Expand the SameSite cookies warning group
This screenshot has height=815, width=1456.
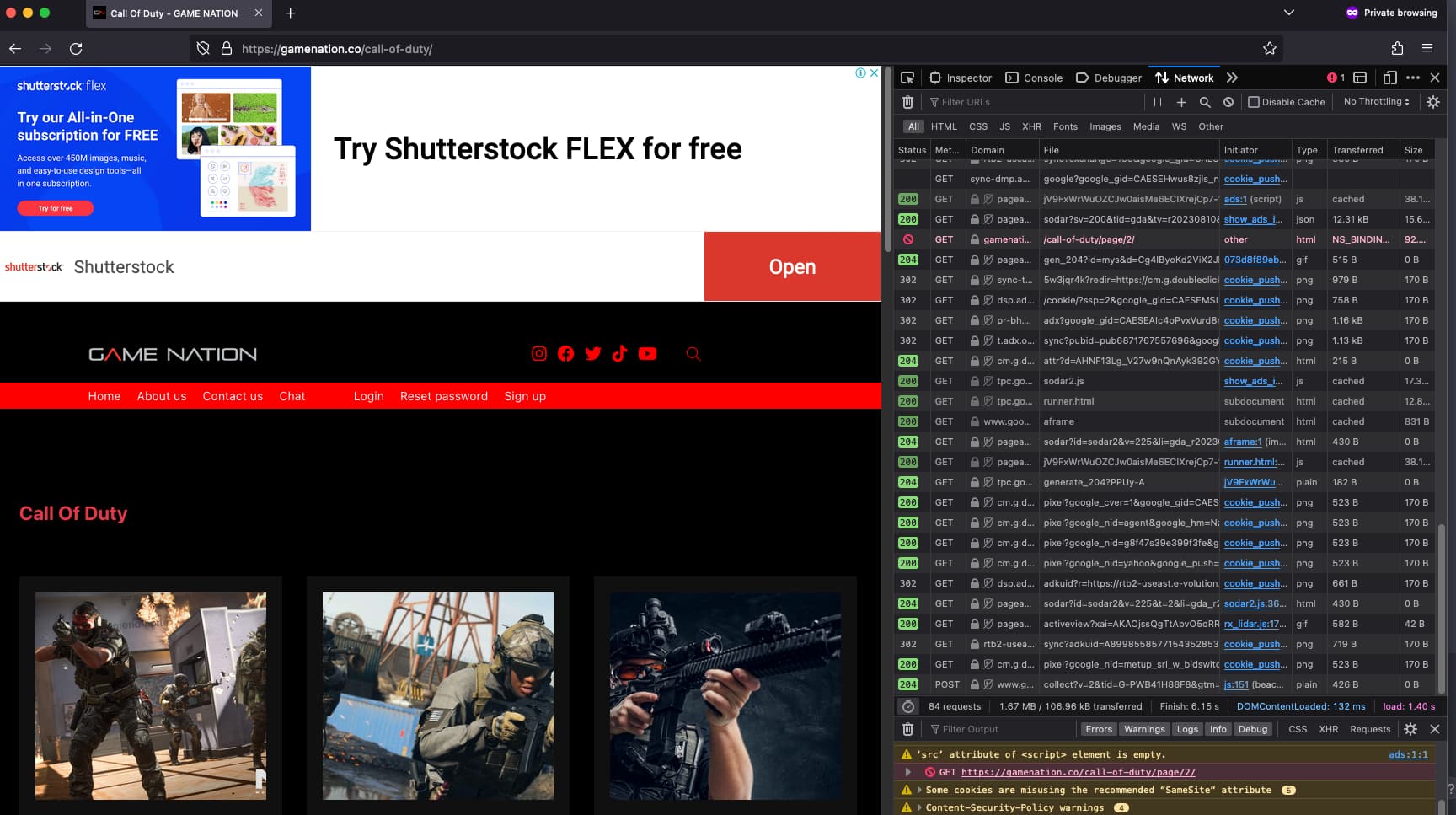(919, 790)
